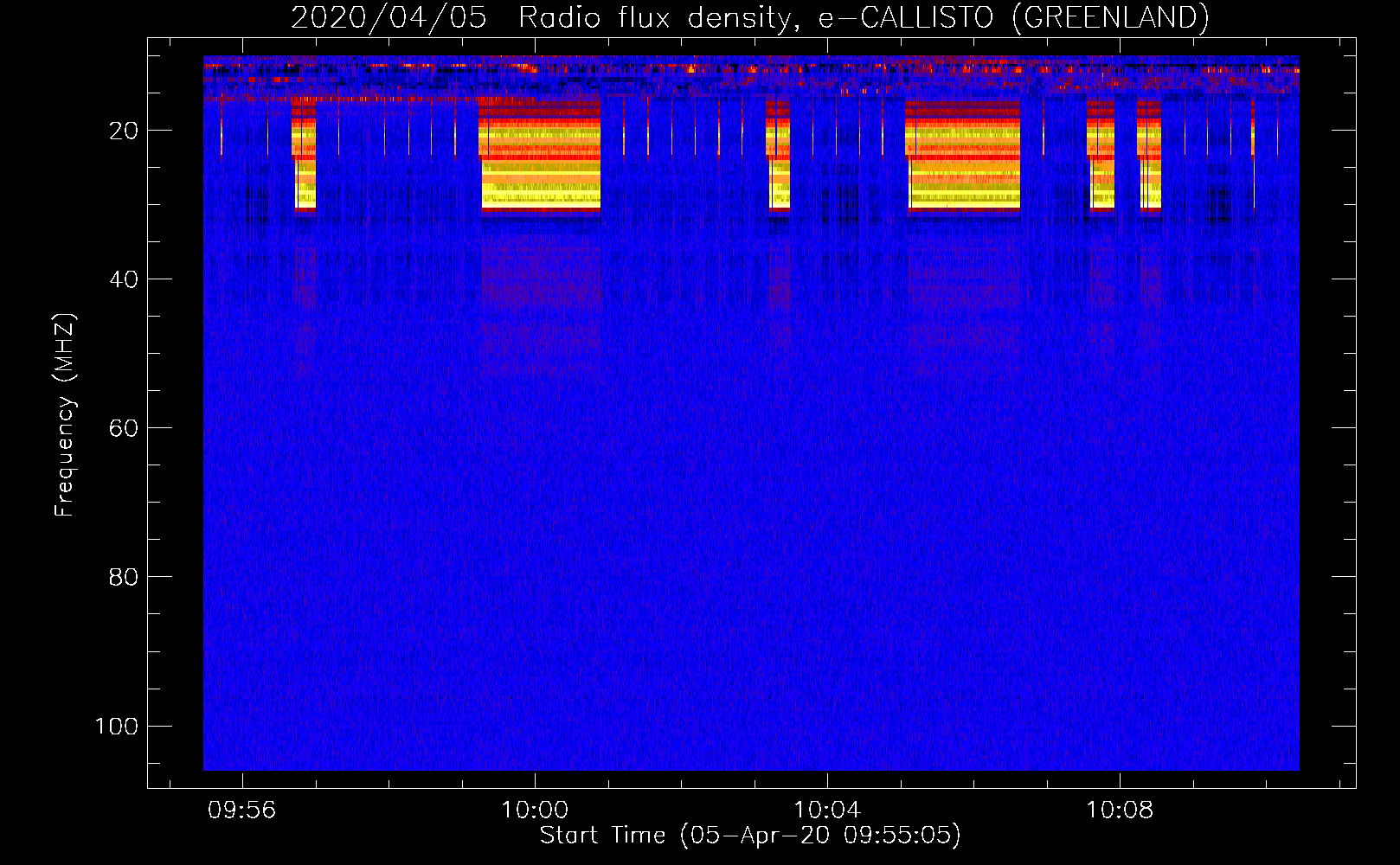Click the 10:08 time tick label
The width and height of the screenshot is (1400, 865).
click(x=1120, y=811)
